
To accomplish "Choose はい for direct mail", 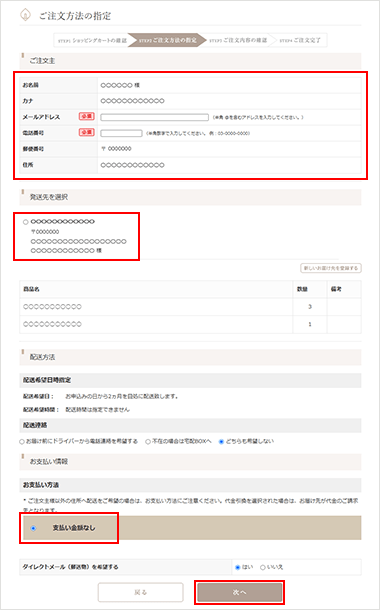I will (238, 567).
